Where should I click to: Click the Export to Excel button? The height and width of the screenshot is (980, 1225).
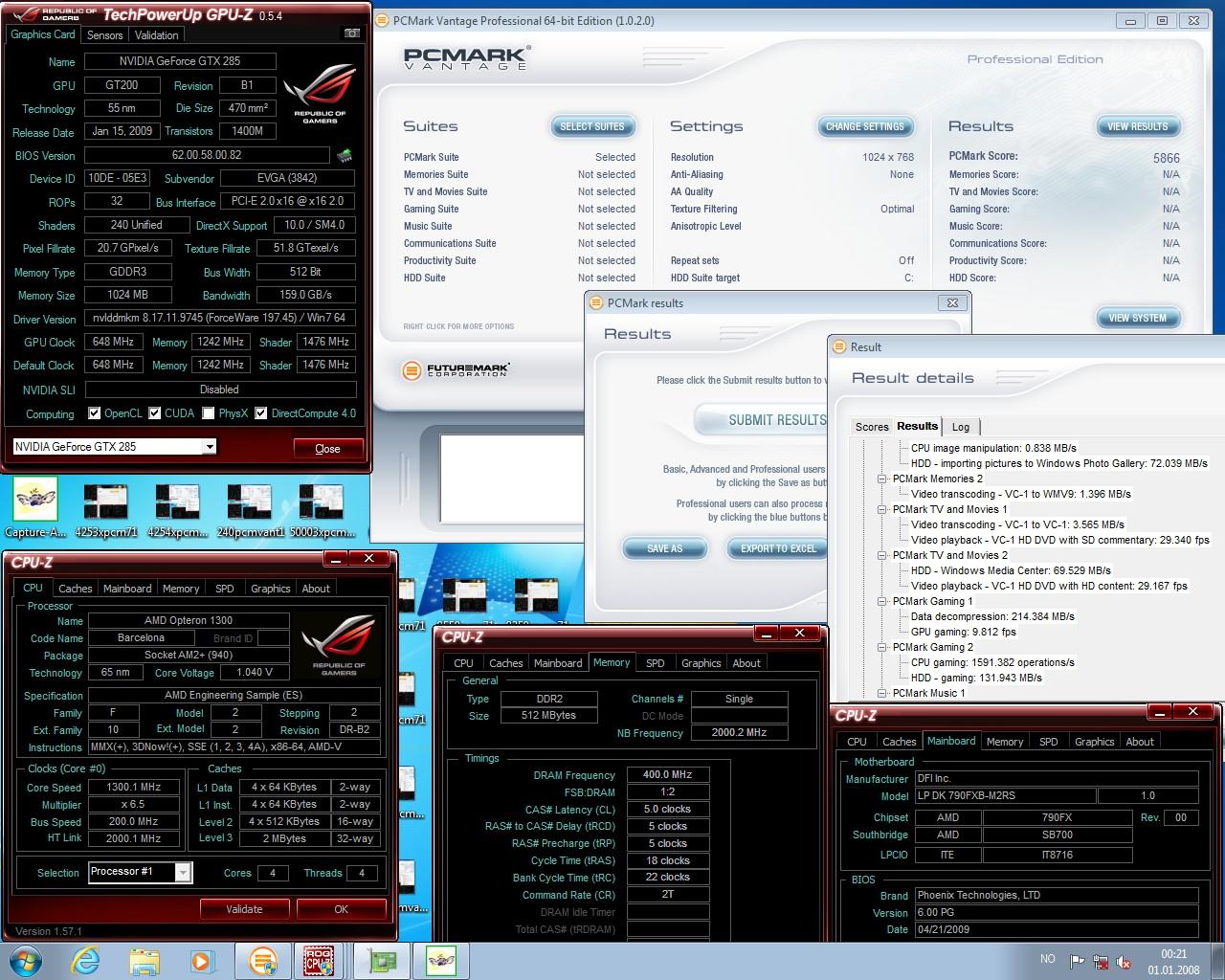778,548
